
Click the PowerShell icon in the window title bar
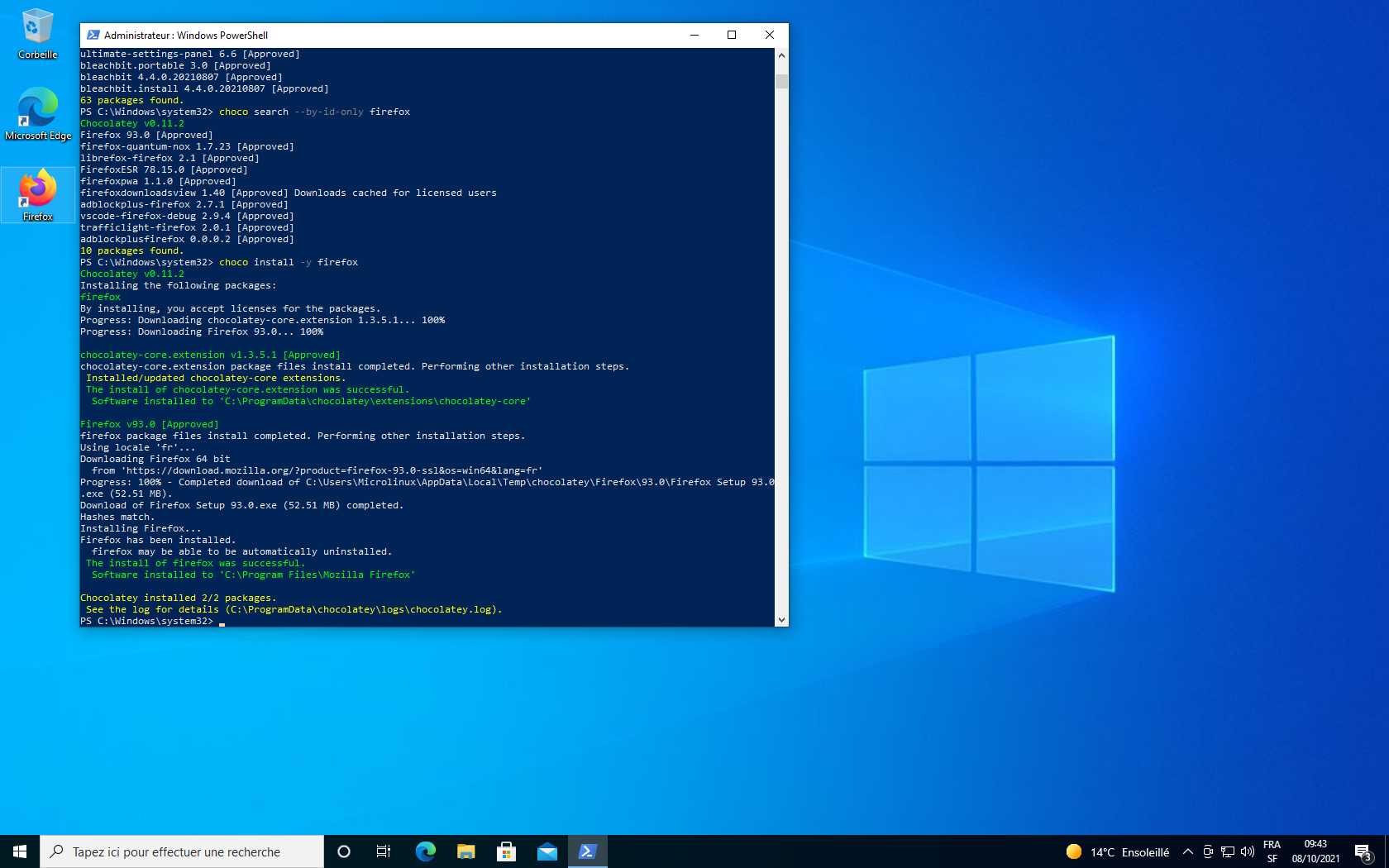[93, 35]
